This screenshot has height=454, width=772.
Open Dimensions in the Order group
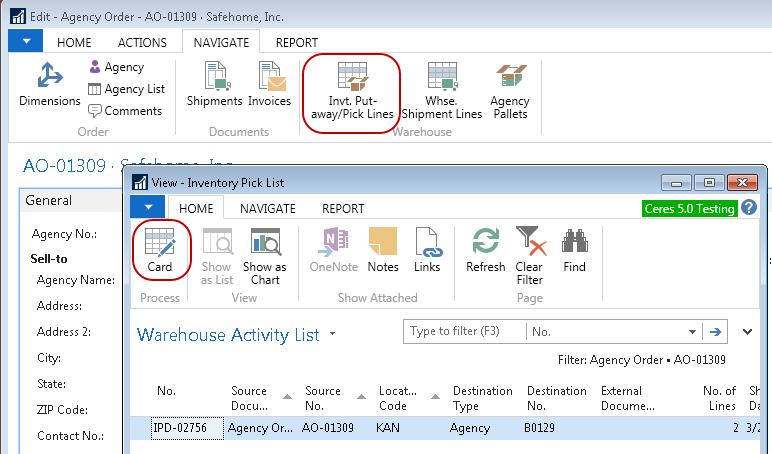point(49,86)
